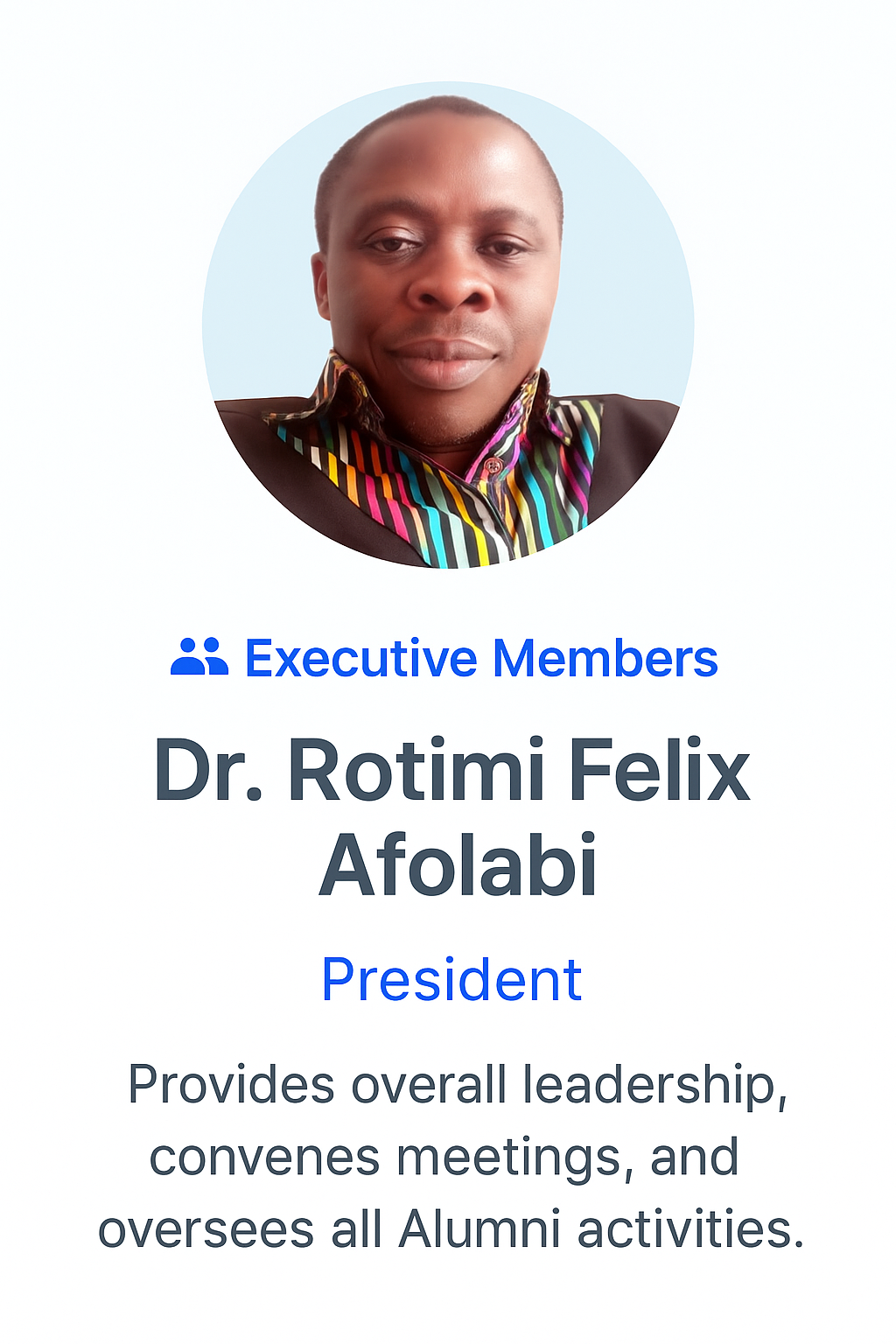This screenshot has height=1344, width=896.
Task: Click the surname "Afolabi"
Action: point(458,865)
